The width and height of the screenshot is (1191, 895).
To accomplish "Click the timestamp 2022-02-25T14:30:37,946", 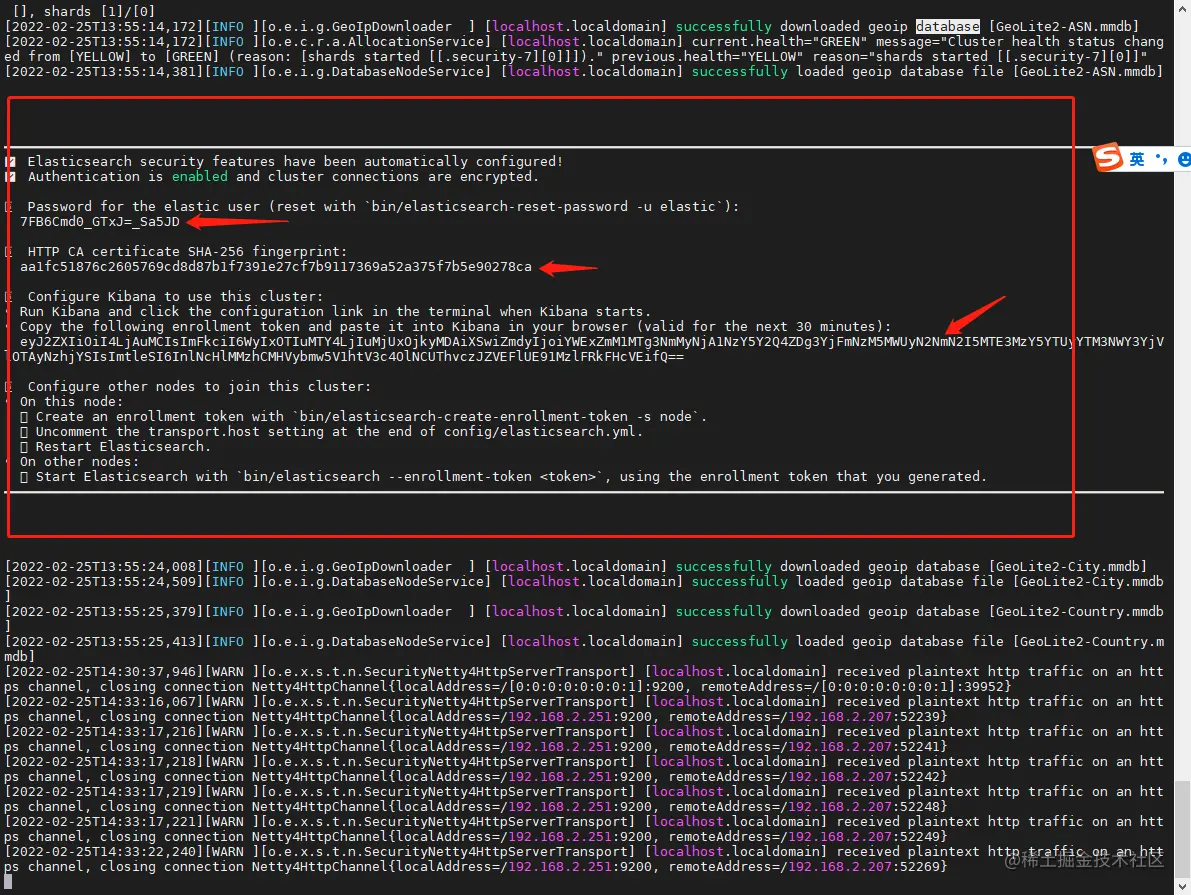I will (x=104, y=672).
